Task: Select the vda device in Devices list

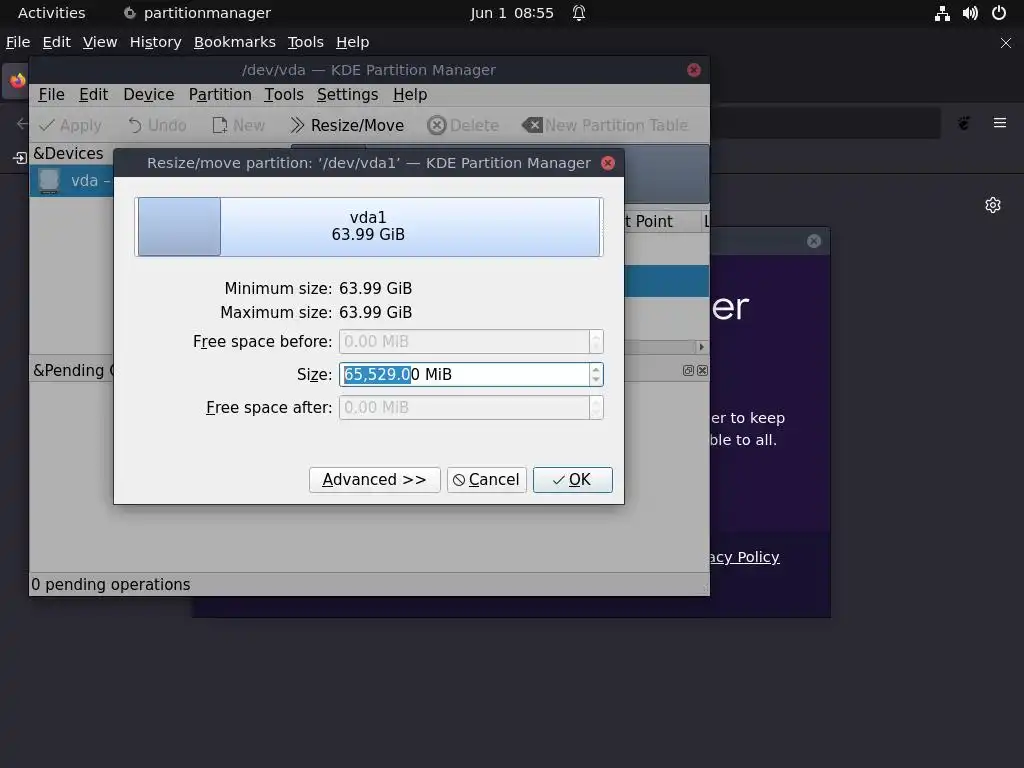Action: pyautogui.click(x=72, y=181)
